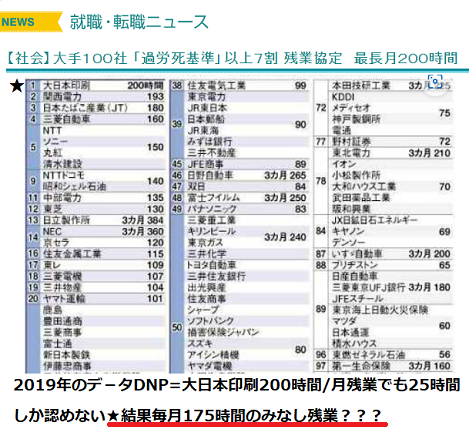Click the 日本たばこ産業（JT） entry
The image size is (469, 441).
[x=85, y=108]
